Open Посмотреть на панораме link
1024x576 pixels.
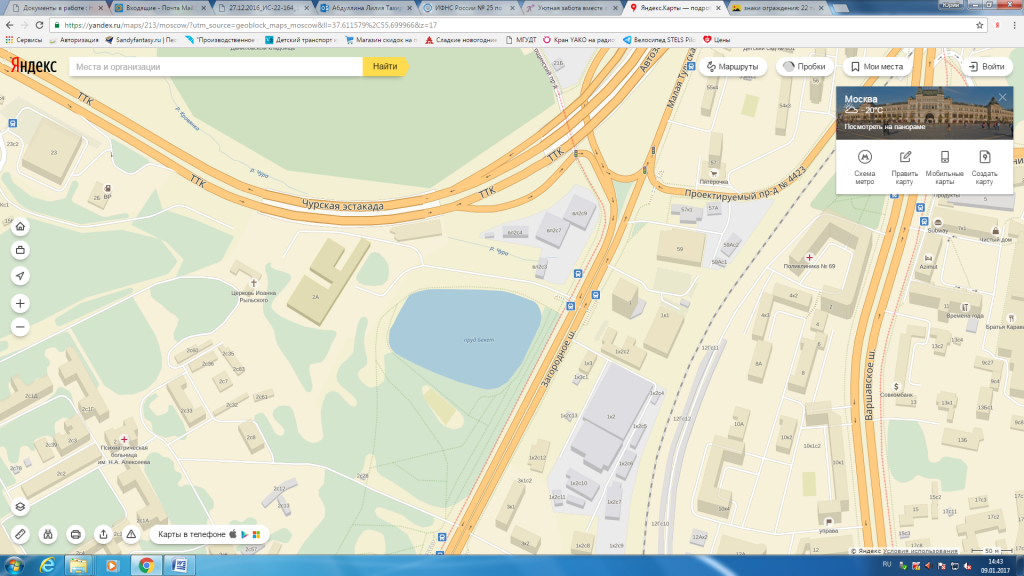click(x=885, y=127)
